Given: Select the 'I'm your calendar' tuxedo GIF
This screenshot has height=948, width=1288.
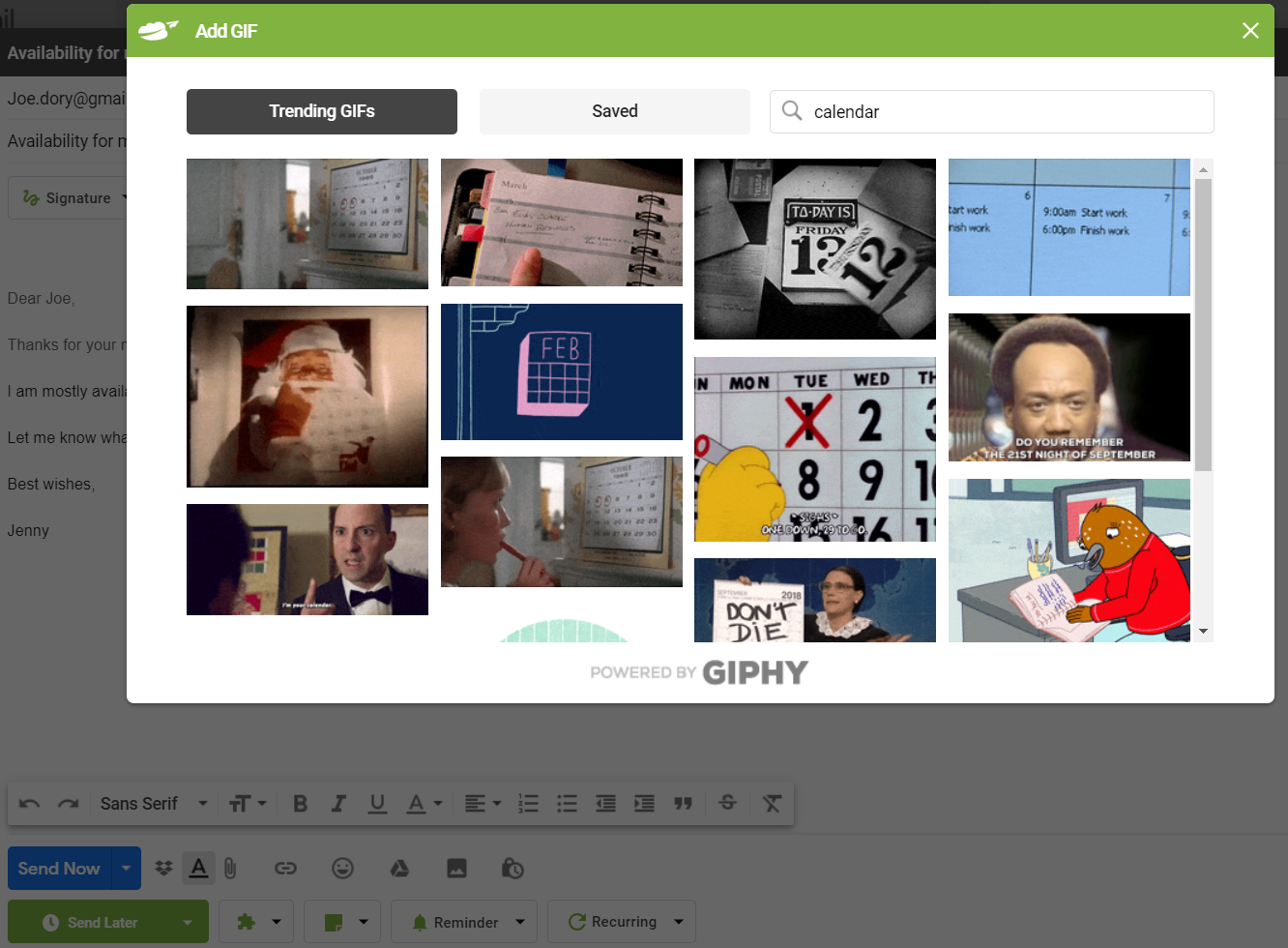Looking at the screenshot, I should pos(307,559).
